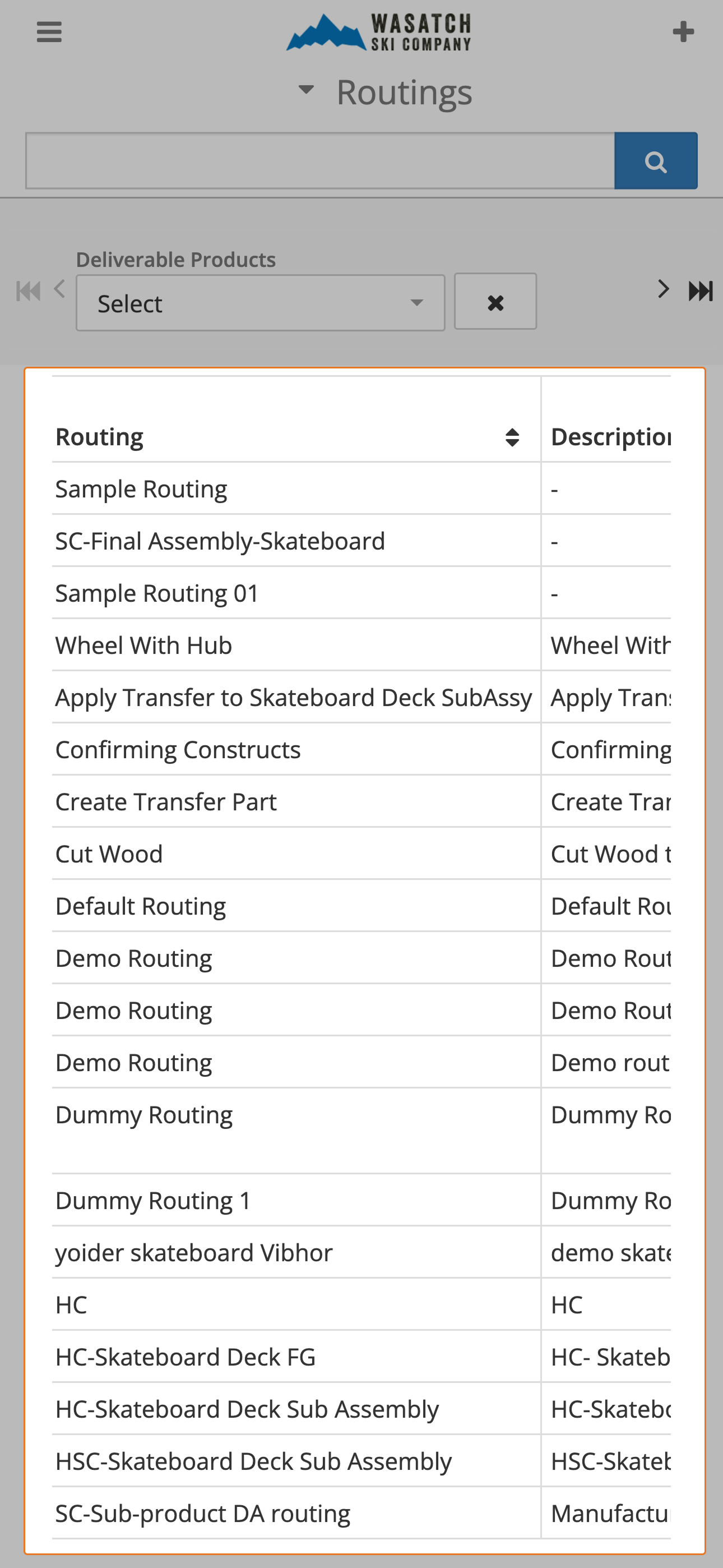Expand the Routings title dropdown caret
Viewport: 723px width, 1568px height.
(306, 90)
